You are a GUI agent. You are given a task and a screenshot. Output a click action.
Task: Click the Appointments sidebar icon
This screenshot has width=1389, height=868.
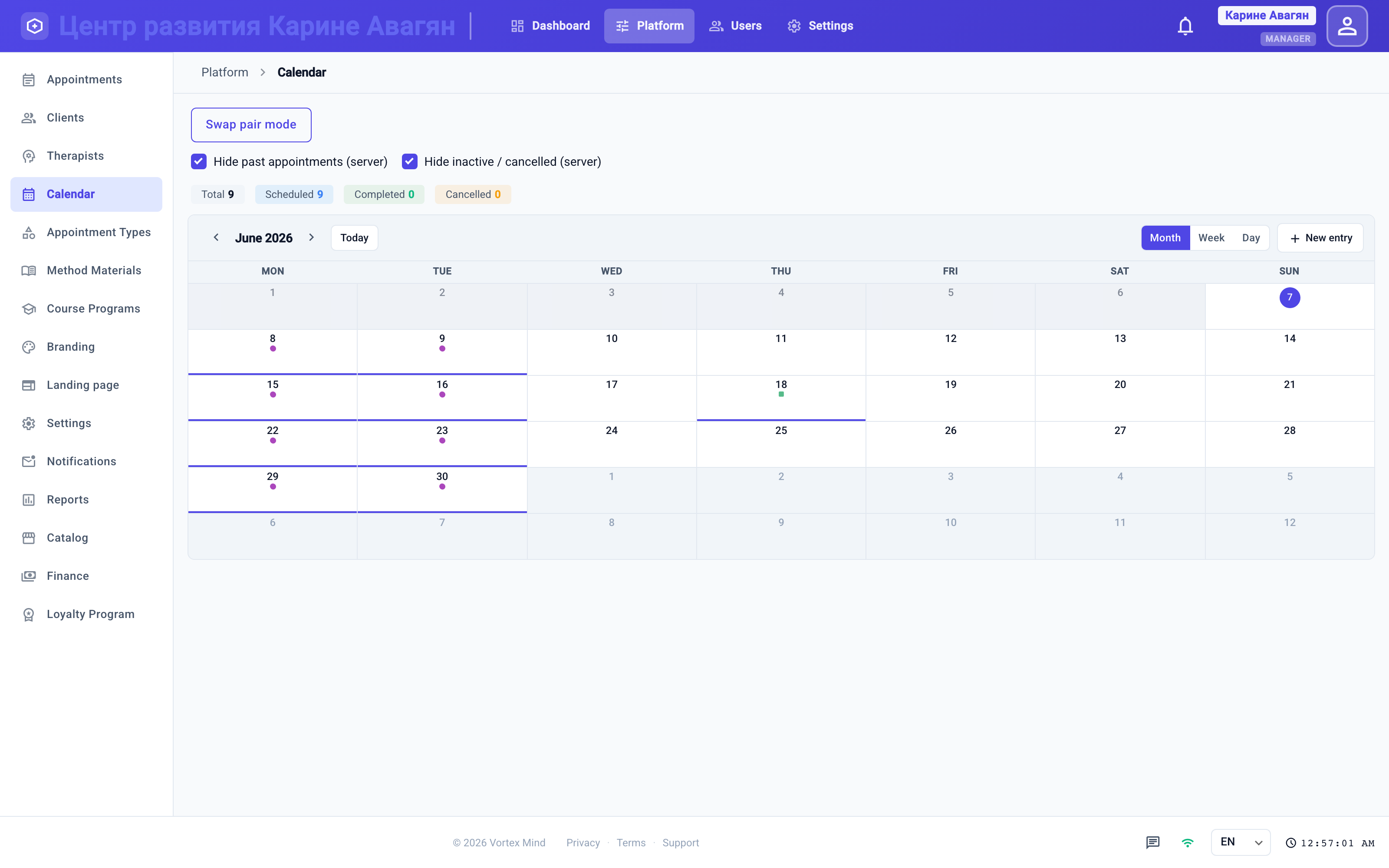pyautogui.click(x=29, y=80)
